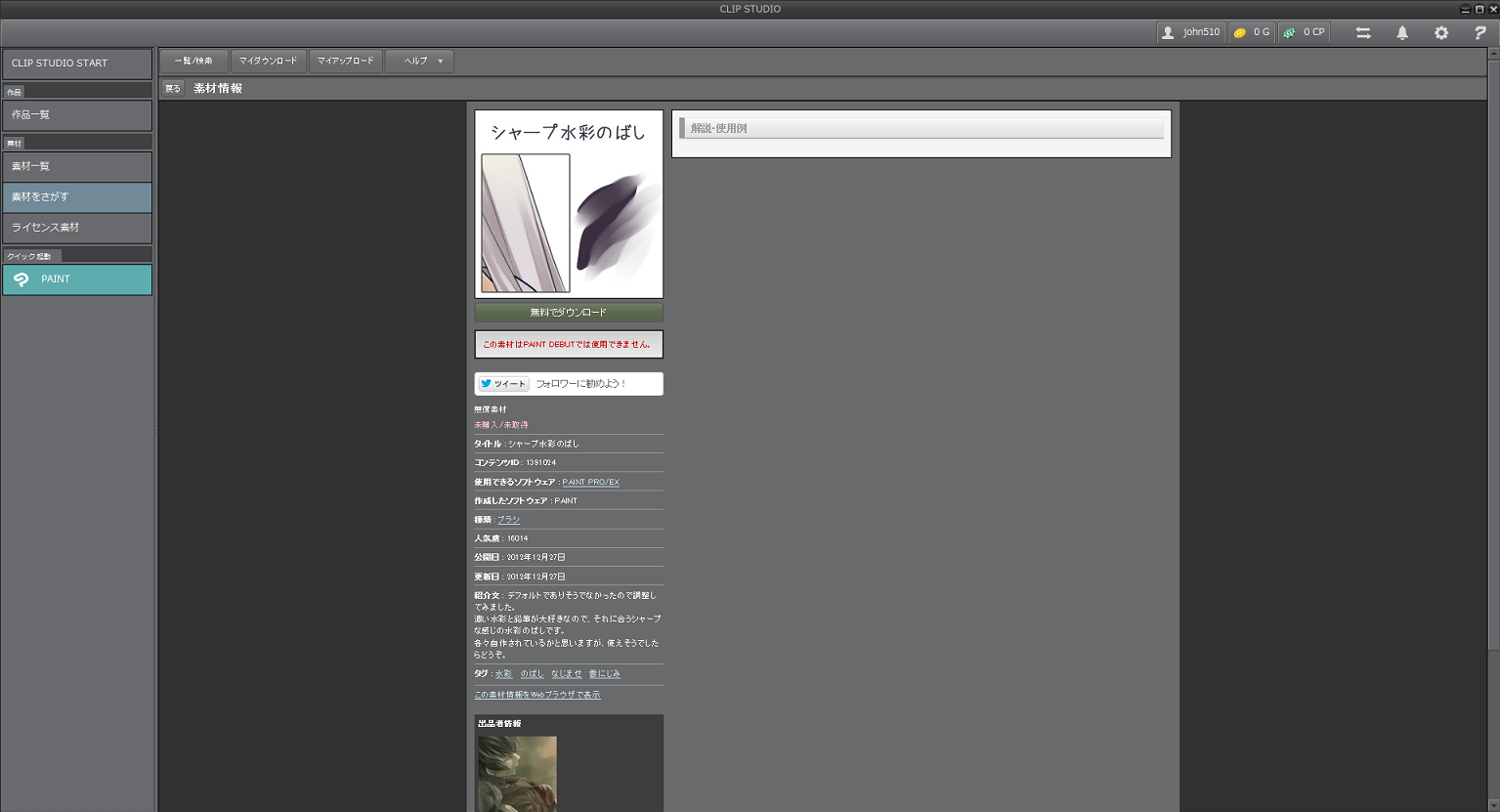Click the 作成したソフトウェア : PAINT row
The height and width of the screenshot is (812, 1500).
coord(569,501)
